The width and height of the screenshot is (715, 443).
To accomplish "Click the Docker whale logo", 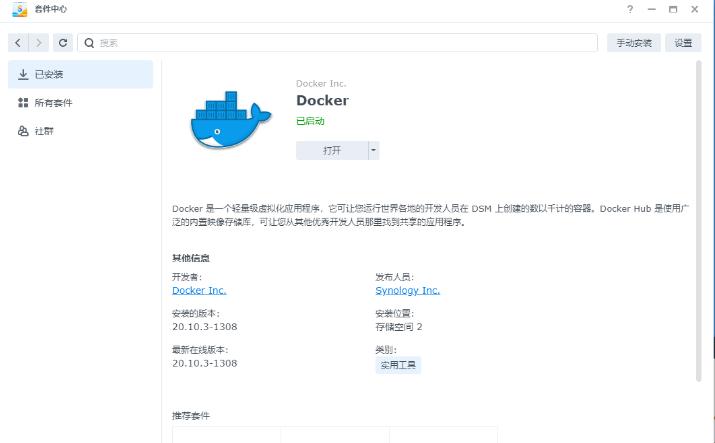I will point(231,120).
